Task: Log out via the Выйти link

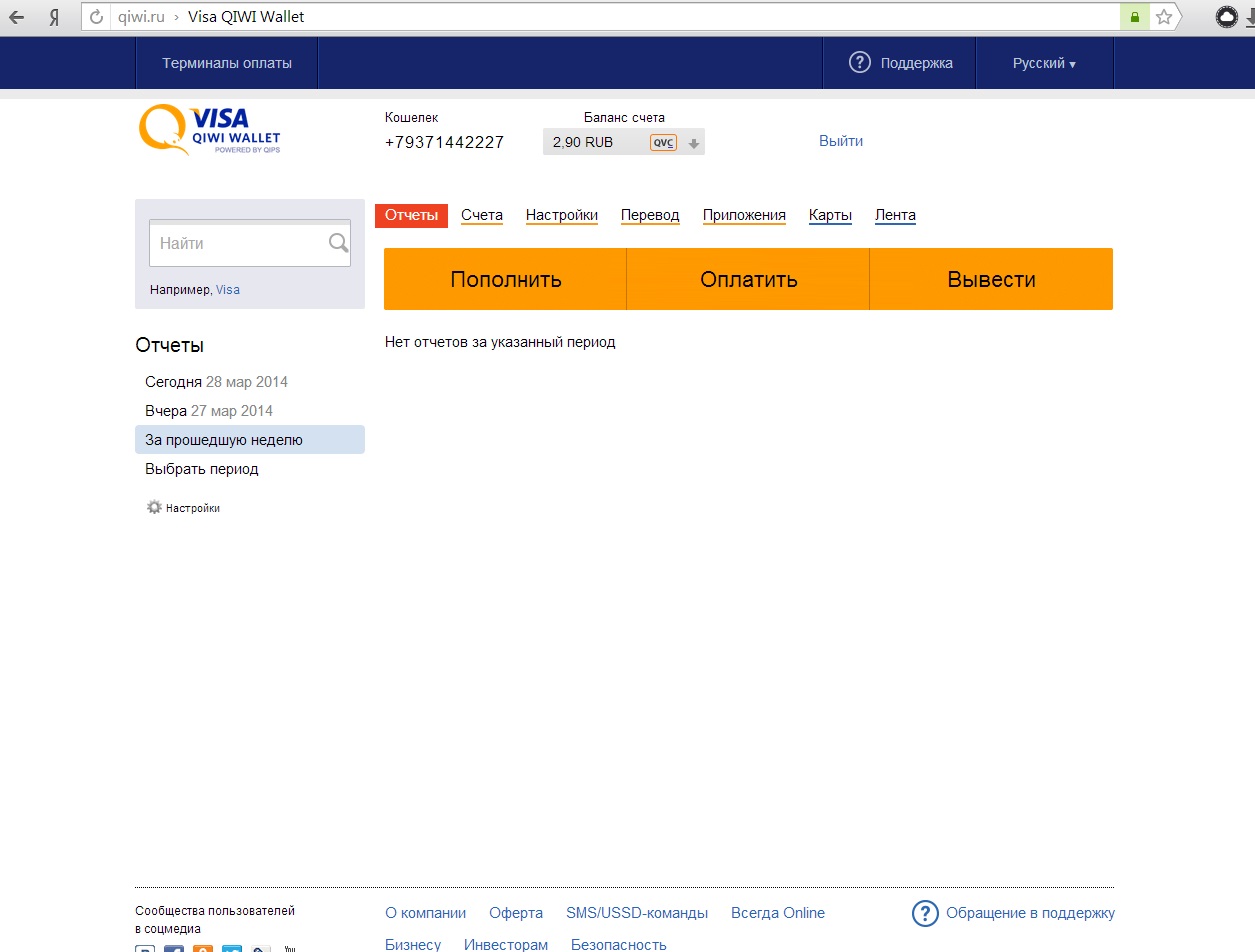Action: point(841,141)
